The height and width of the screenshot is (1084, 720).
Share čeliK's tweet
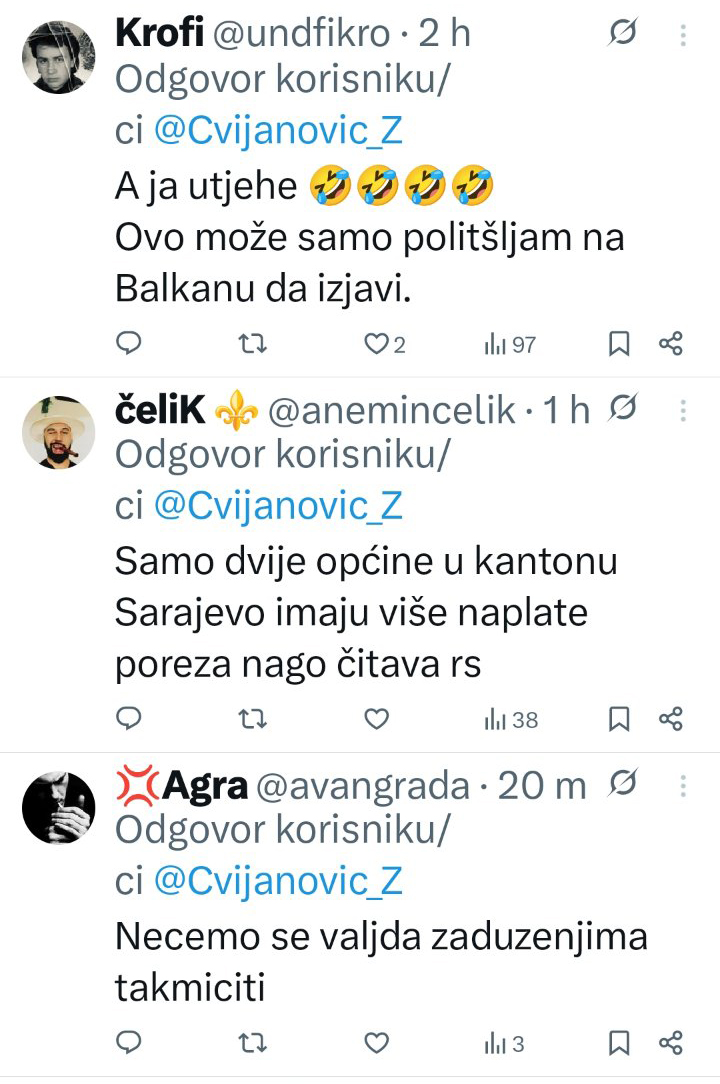tap(671, 718)
